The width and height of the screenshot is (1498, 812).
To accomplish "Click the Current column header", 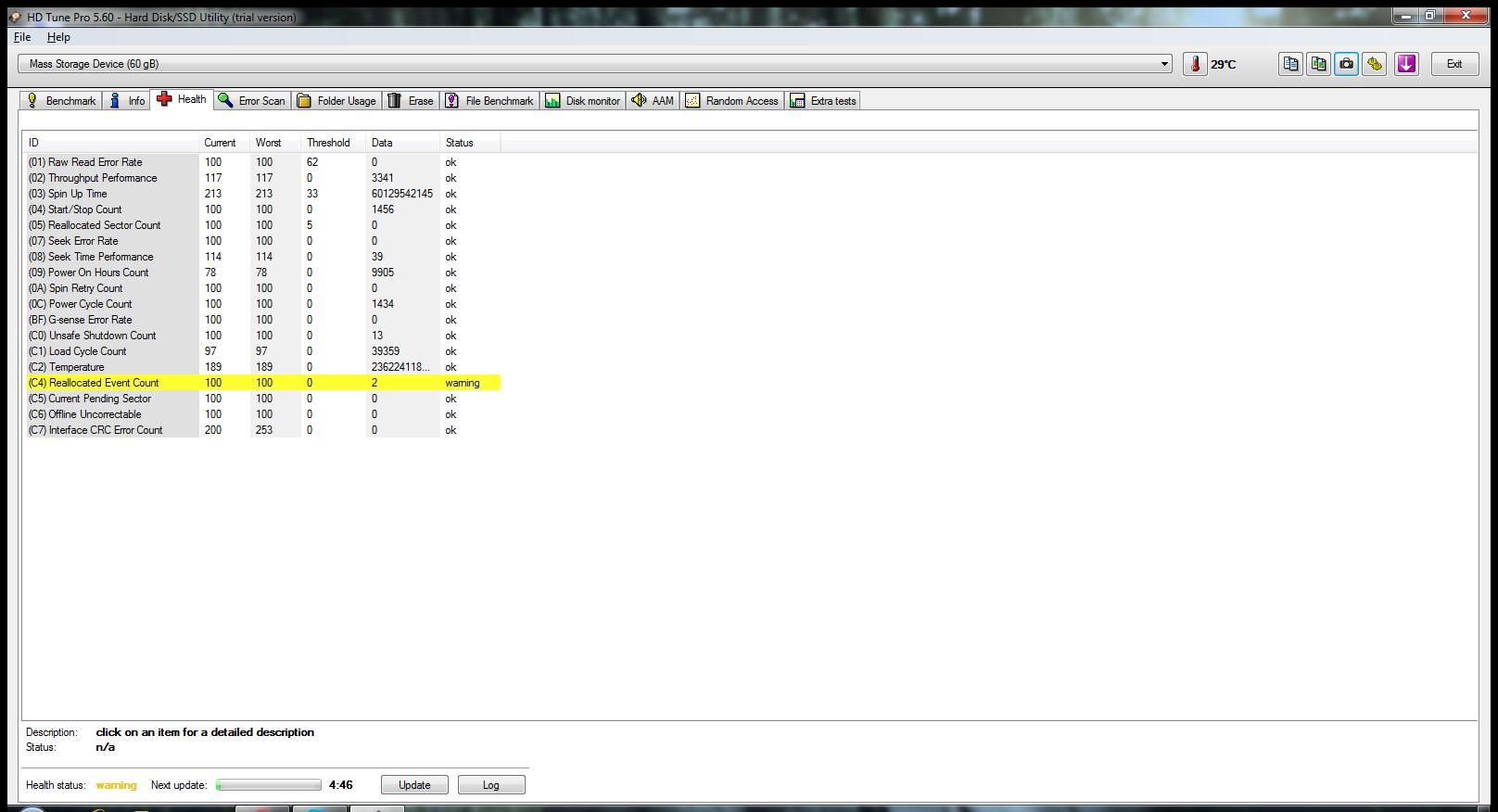I will [x=224, y=143].
